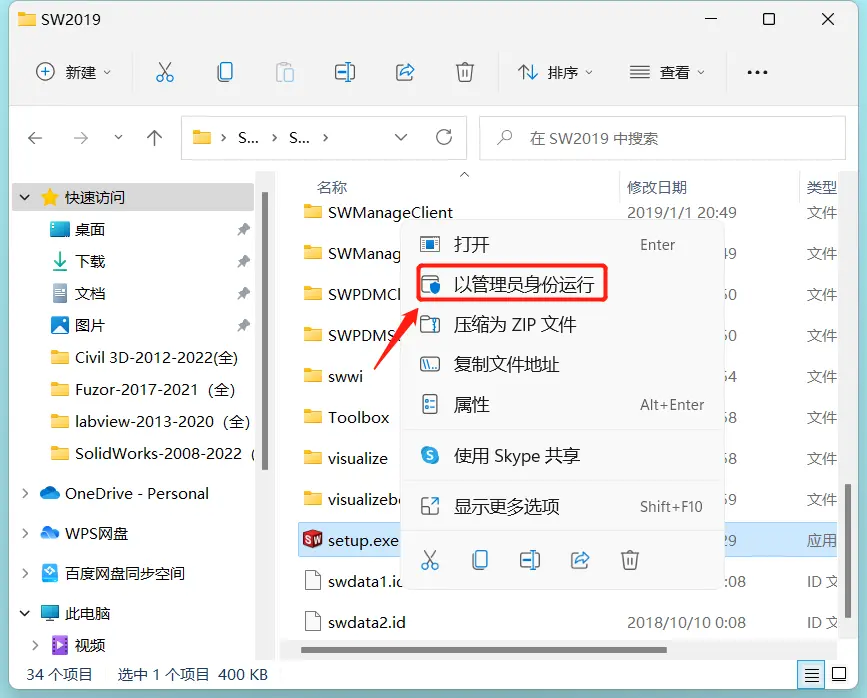Click the Delete trash icon in the toolbar
The height and width of the screenshot is (698, 867).
464,72
